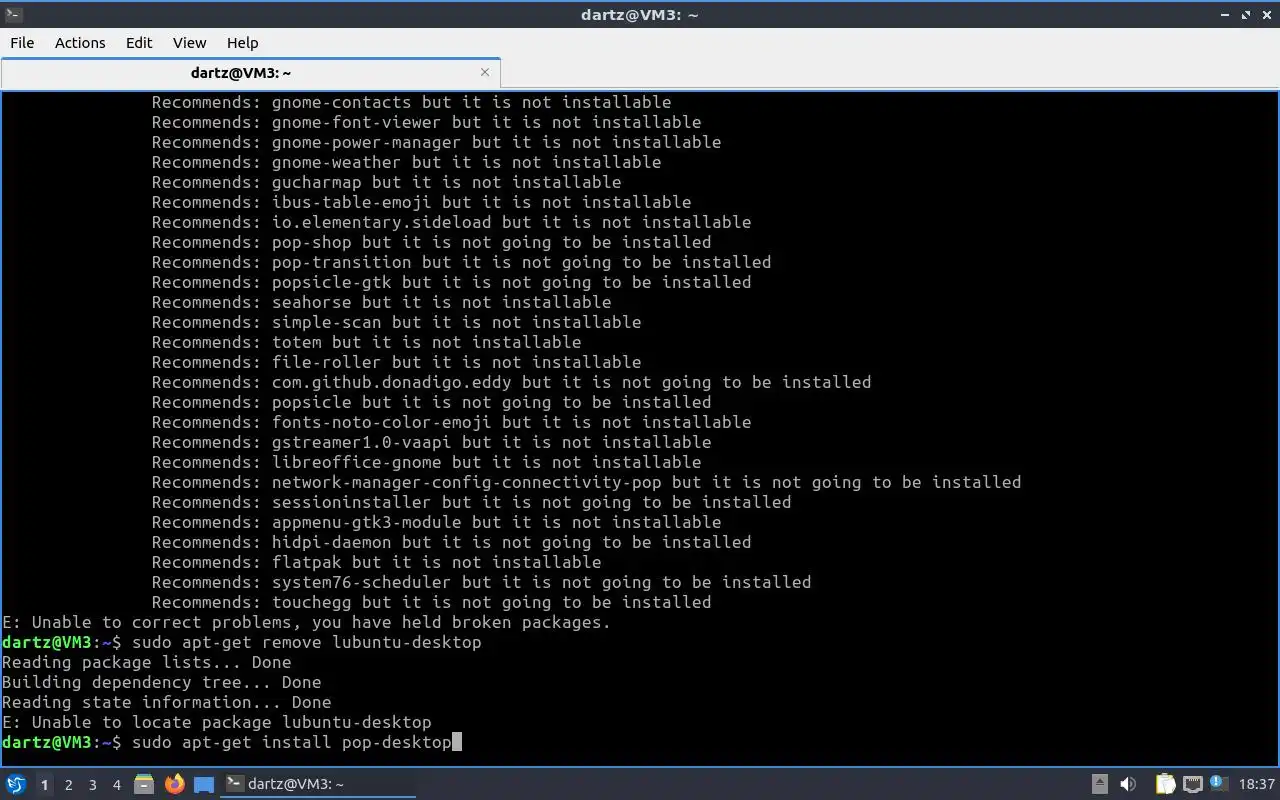Select the dartz@VM3: ~ terminal tab
The width and height of the screenshot is (1280, 800).
point(250,73)
